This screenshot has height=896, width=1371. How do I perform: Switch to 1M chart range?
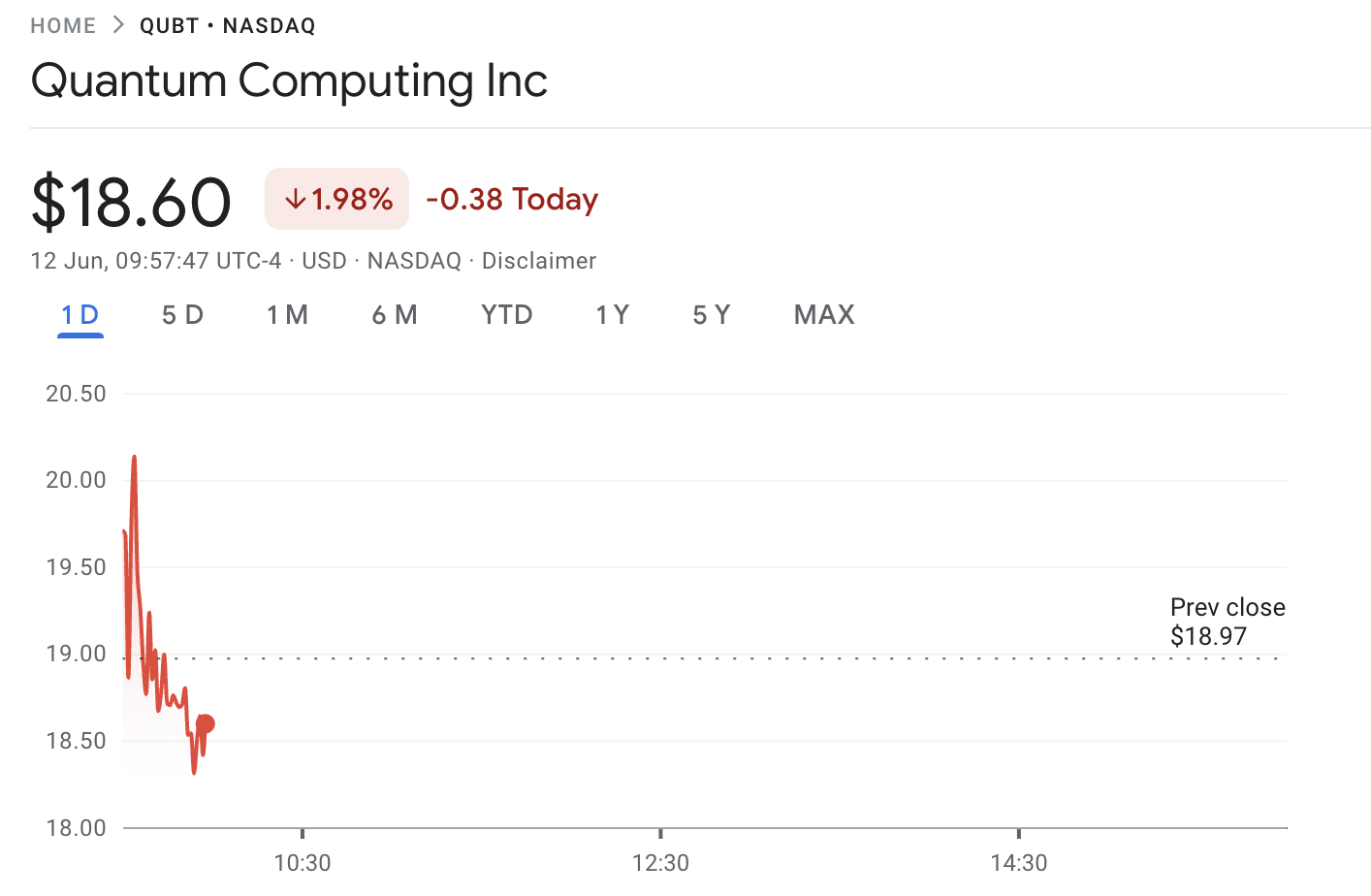287,315
